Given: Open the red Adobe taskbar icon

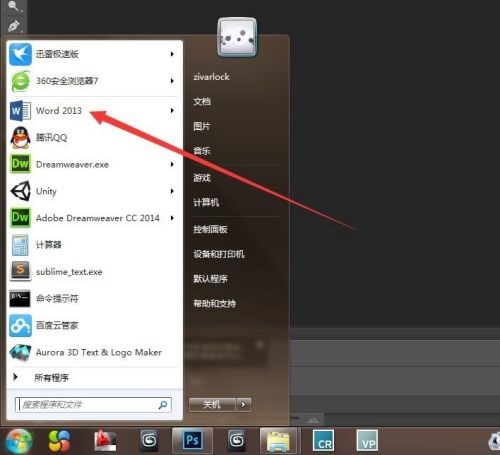Looking at the screenshot, I should point(105,441).
